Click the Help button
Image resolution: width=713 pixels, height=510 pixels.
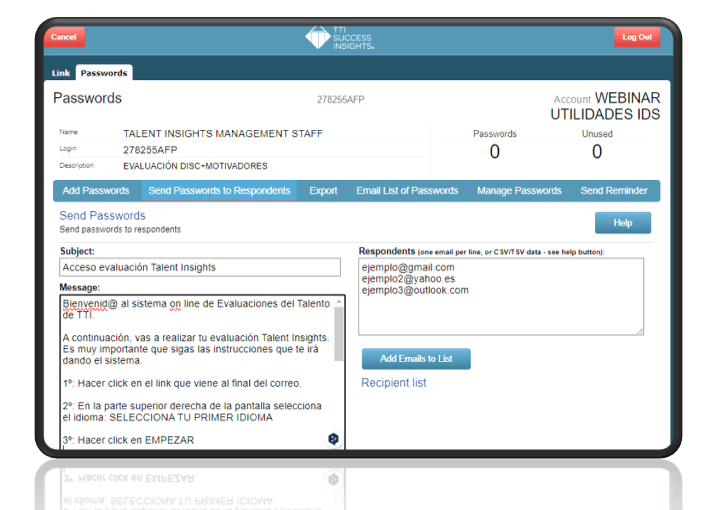(623, 223)
